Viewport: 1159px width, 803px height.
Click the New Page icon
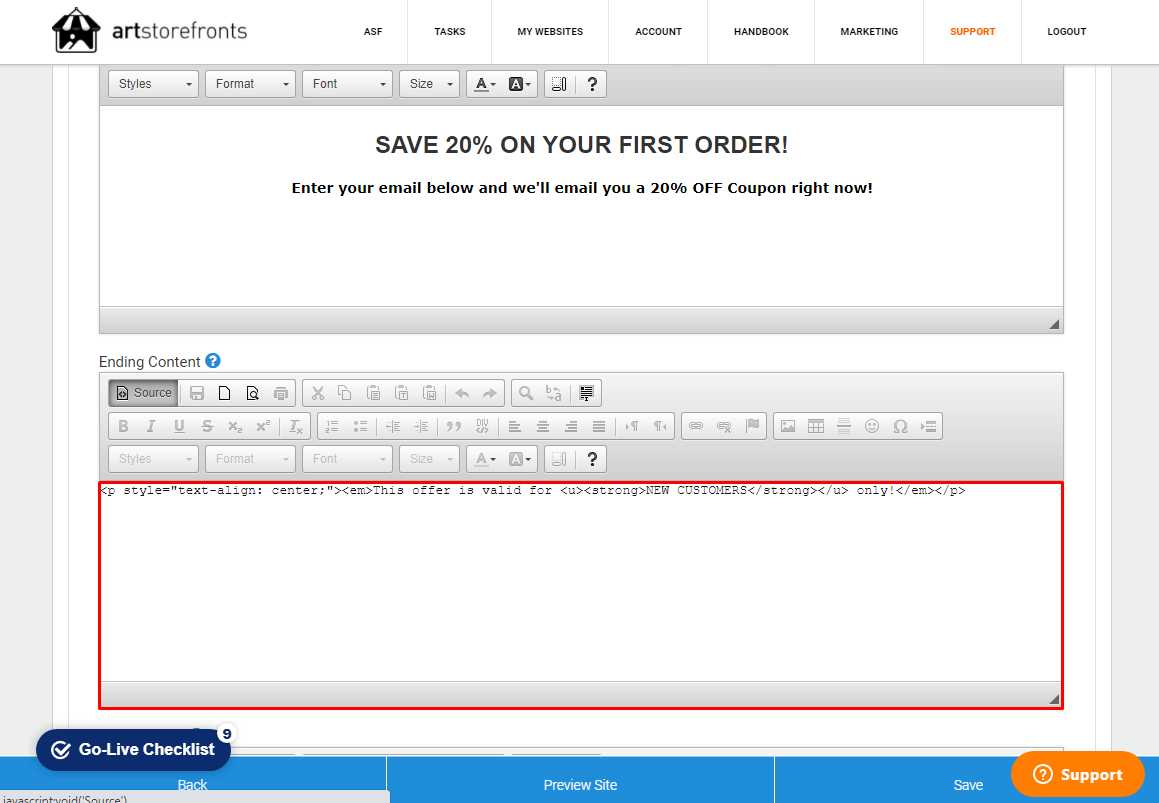(x=225, y=393)
